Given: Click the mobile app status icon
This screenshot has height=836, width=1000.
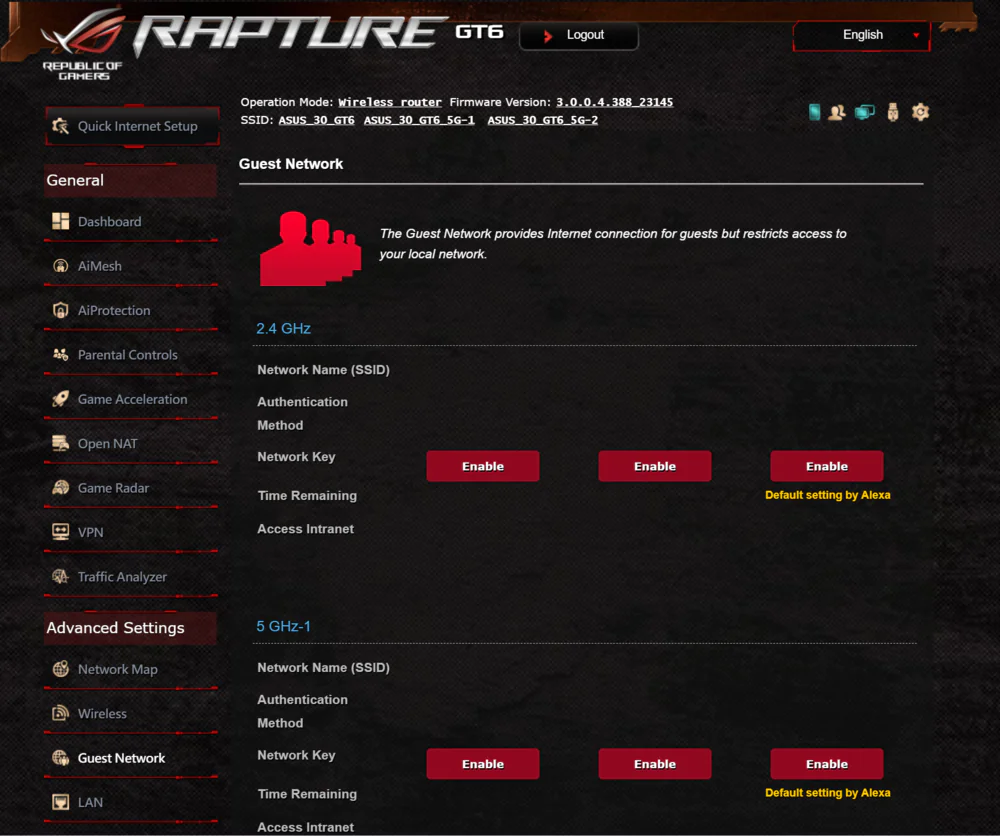Looking at the screenshot, I should coord(814,112).
